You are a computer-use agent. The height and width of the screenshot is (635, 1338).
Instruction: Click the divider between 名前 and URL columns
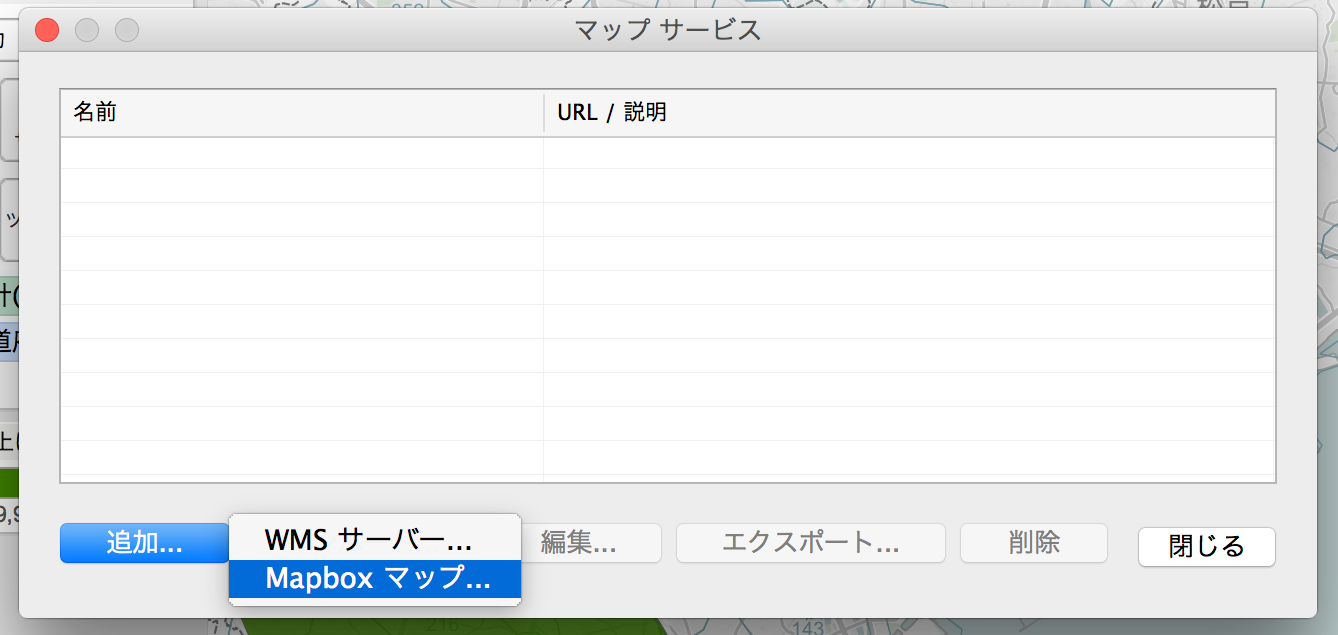click(x=544, y=112)
